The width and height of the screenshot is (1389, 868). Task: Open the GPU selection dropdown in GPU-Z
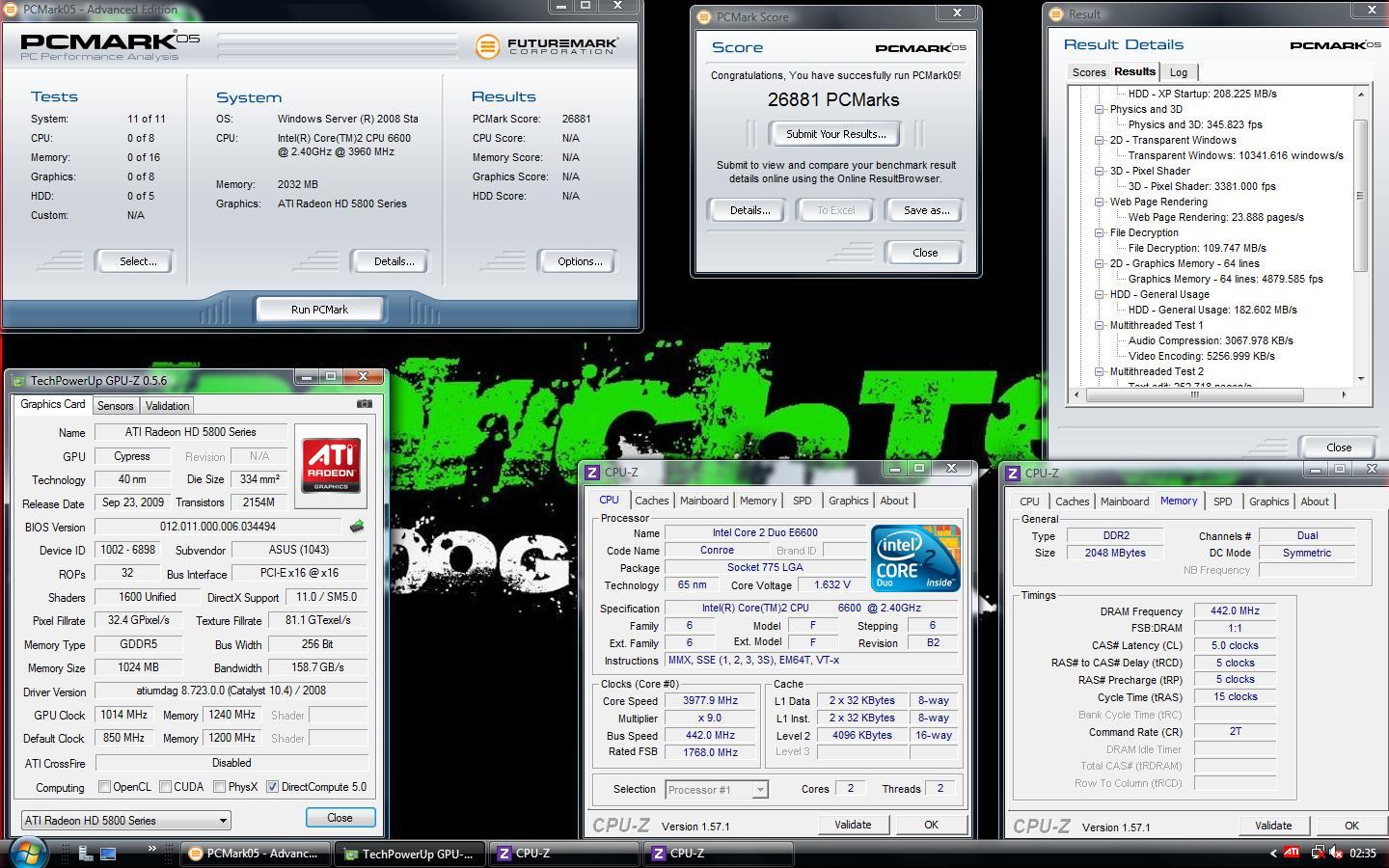[x=126, y=821]
